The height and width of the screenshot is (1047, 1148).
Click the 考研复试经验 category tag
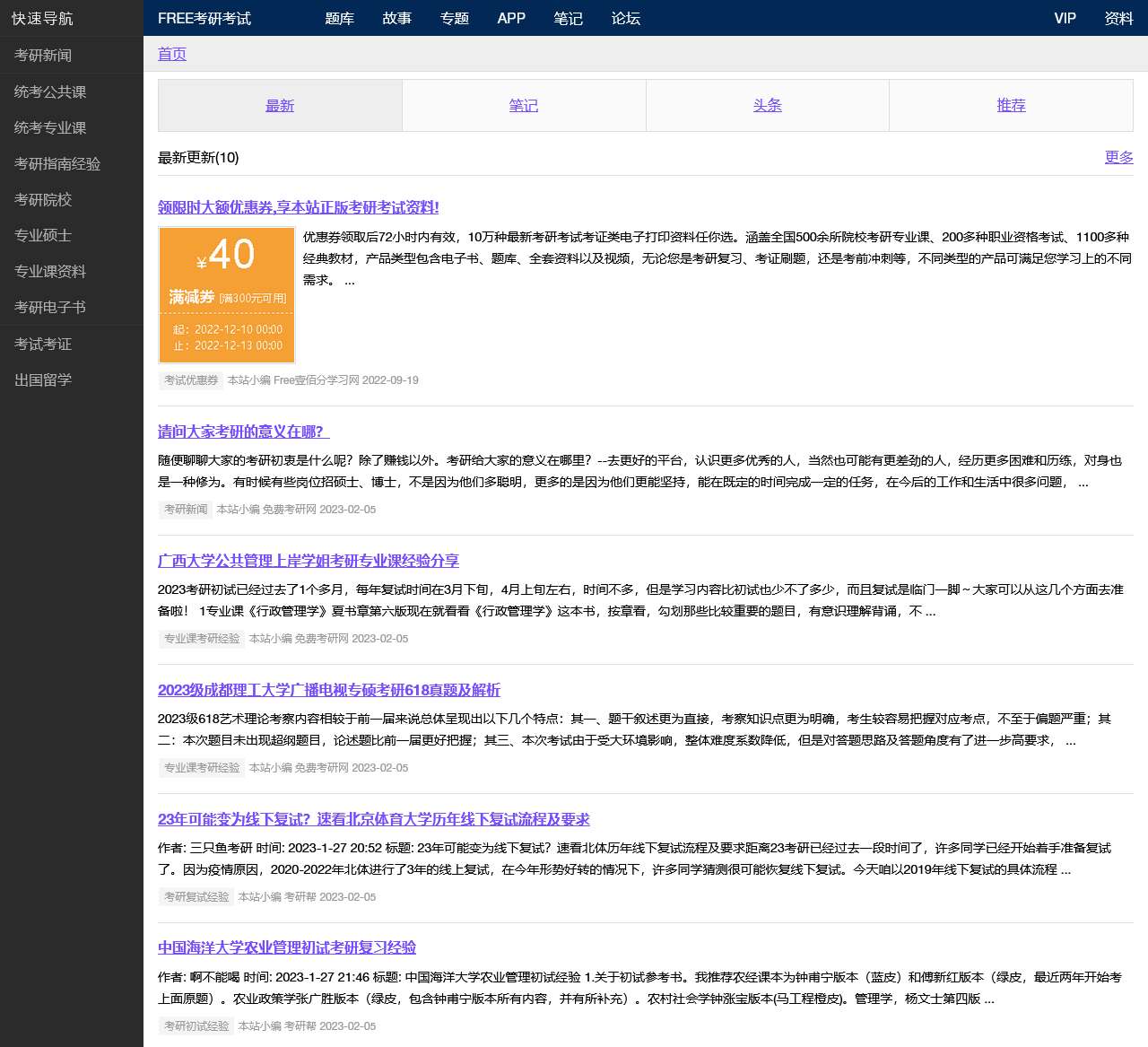[x=196, y=897]
